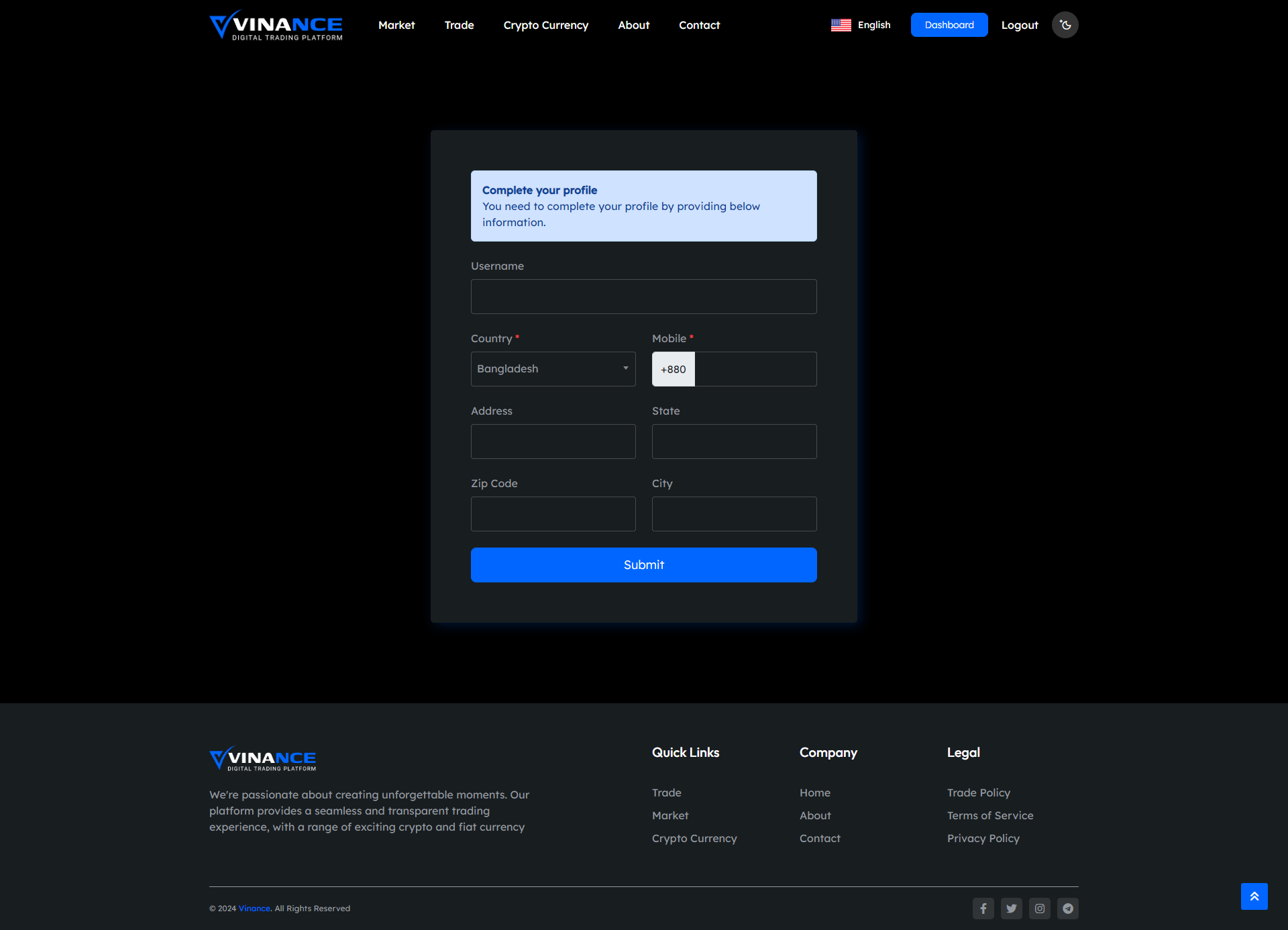Focus the Mobile number input field

pos(755,369)
